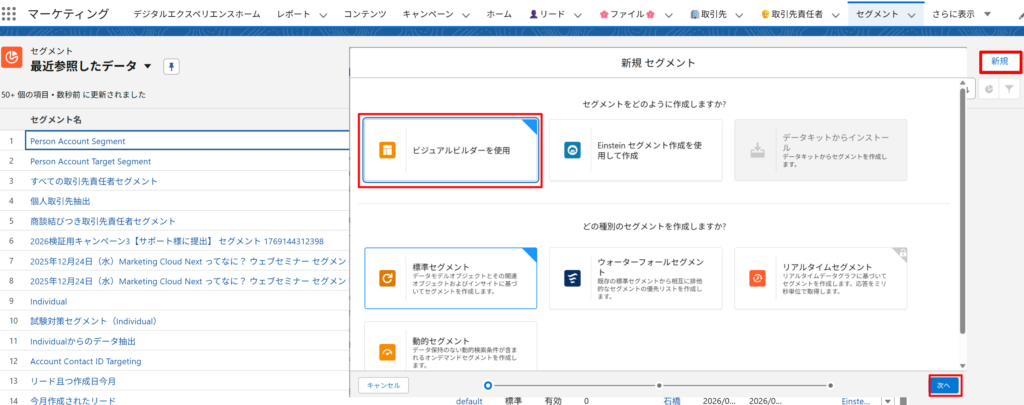Screen dimensions: 1024x405
Task: Open the 2026検証用キャンペーン3 segment link
Action: click(x=177, y=241)
